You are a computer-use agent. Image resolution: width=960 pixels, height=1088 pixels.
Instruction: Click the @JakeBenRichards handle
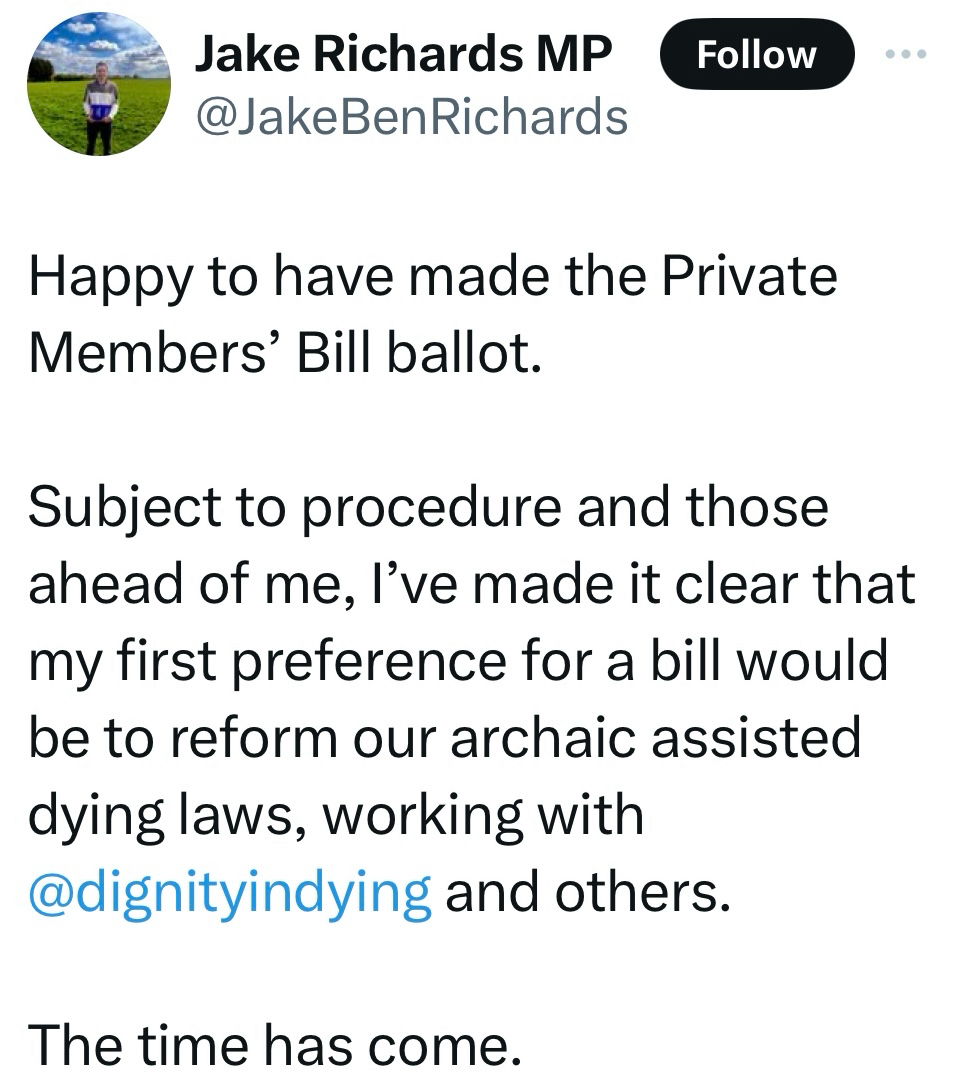pos(411,117)
